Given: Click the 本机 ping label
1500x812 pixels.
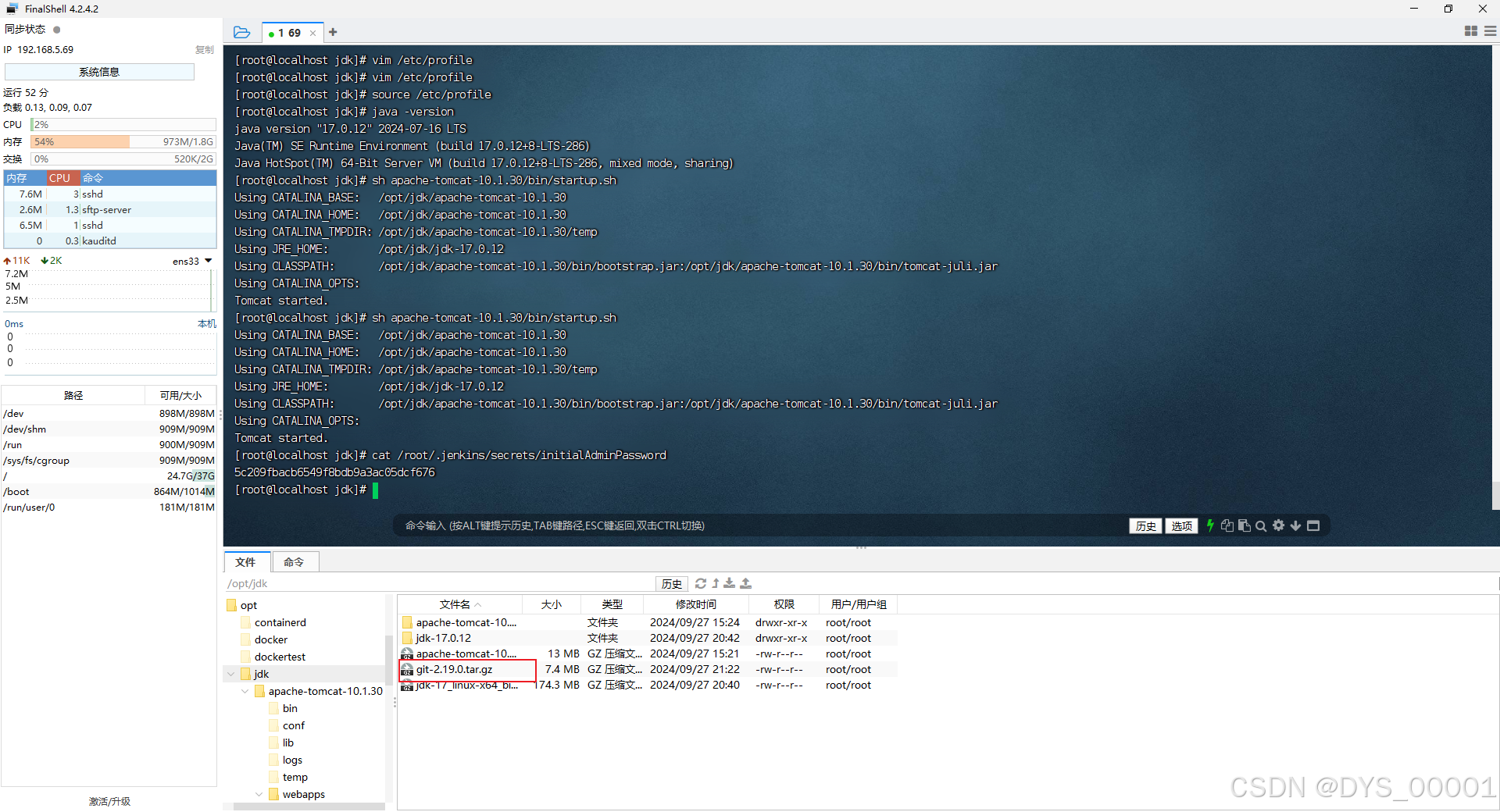Looking at the screenshot, I should click(206, 323).
